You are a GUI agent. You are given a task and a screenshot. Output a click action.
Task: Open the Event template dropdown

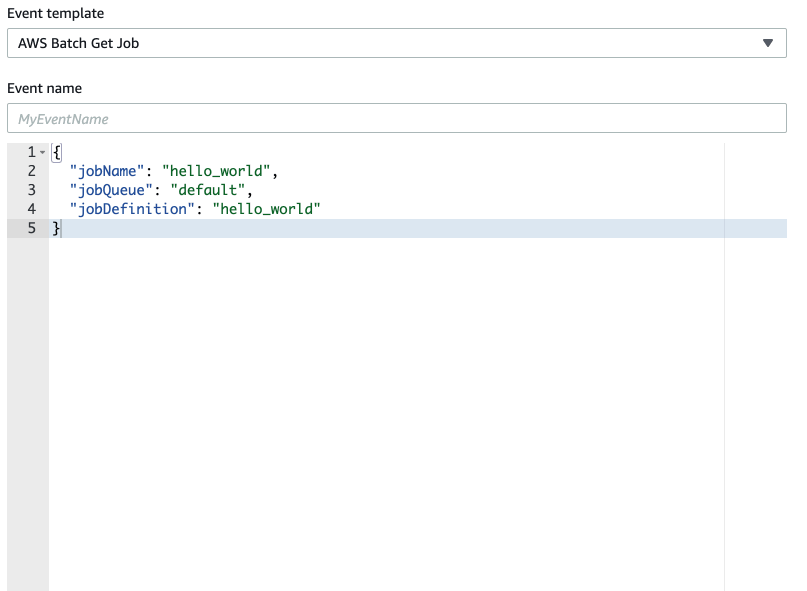[x=397, y=43]
